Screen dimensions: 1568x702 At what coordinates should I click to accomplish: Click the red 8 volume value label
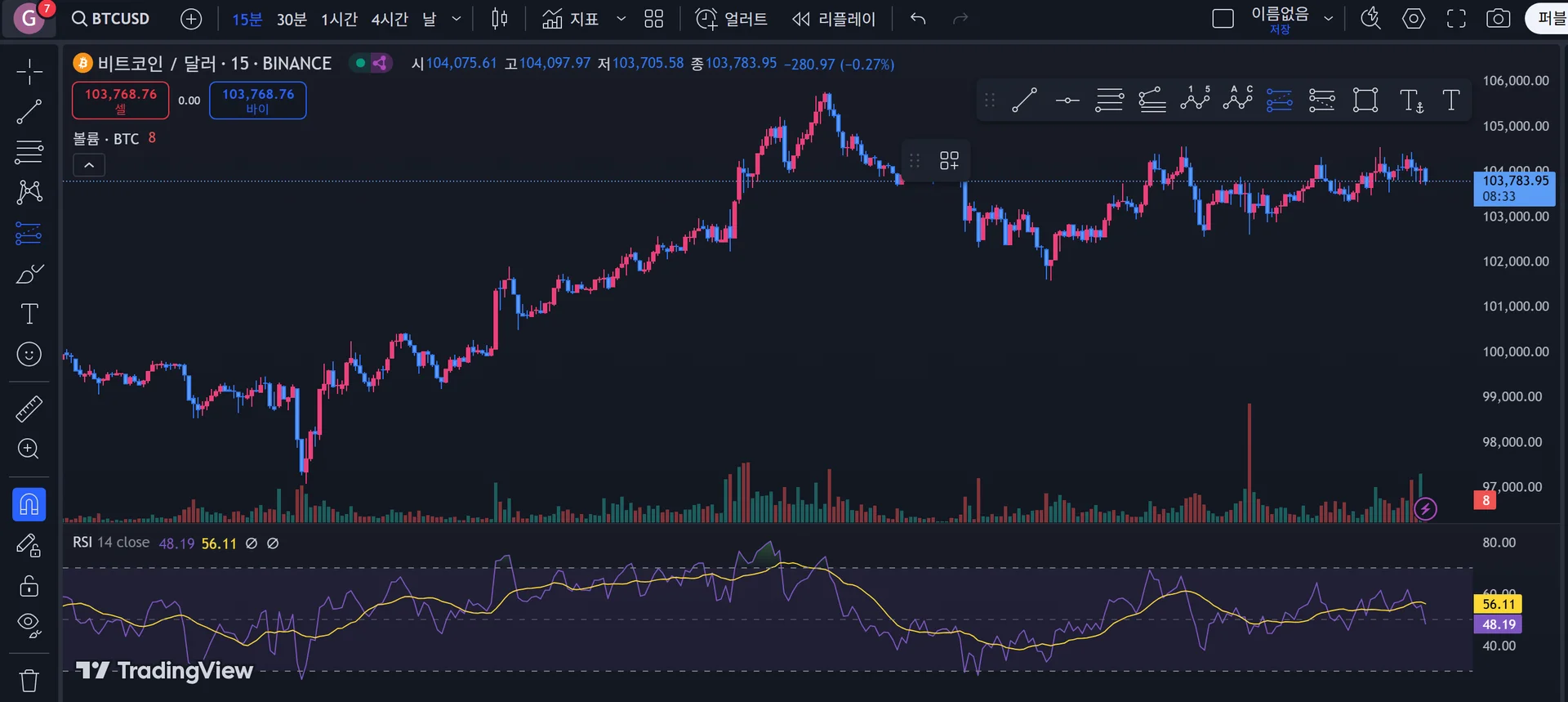tap(1485, 500)
